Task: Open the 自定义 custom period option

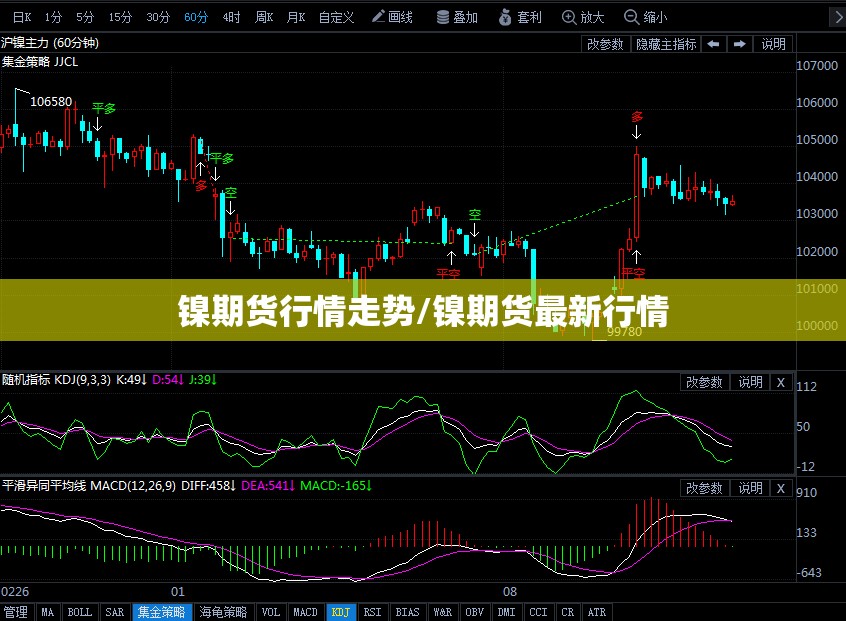Action: tap(336, 17)
